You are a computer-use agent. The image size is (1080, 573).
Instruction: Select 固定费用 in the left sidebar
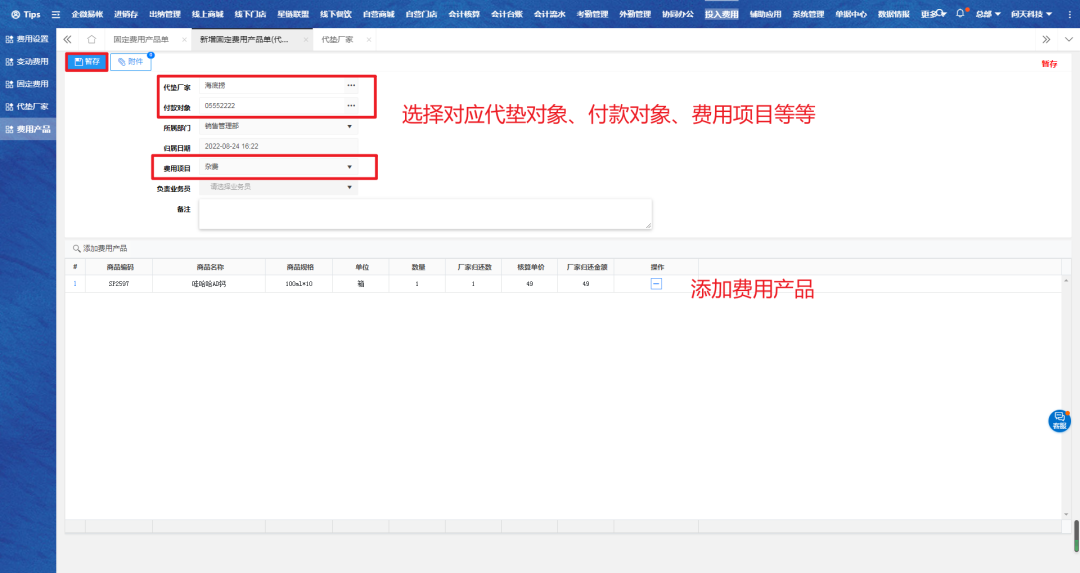(28, 84)
